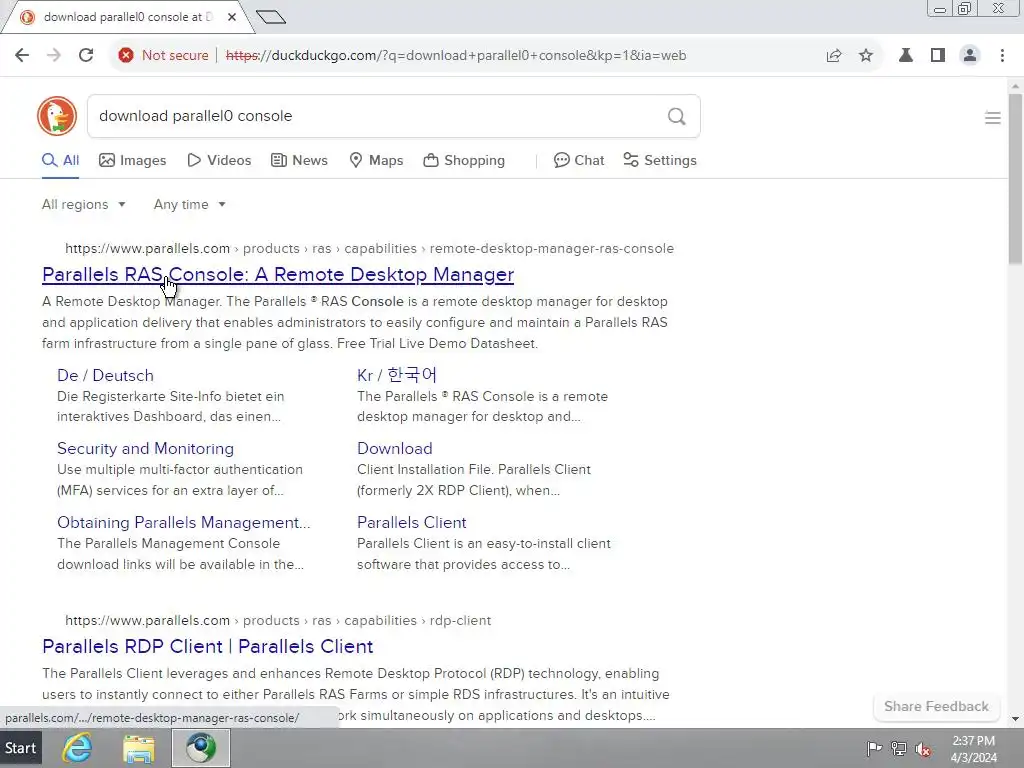Bookmark this page with the star icon
1024x768 pixels.
866,56
